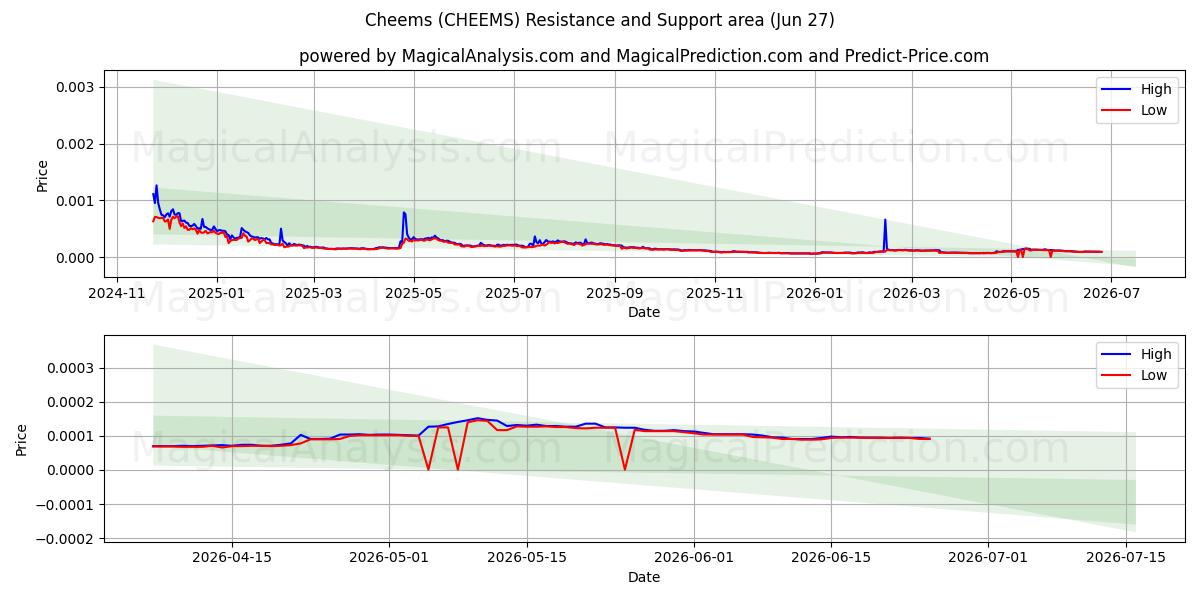Click the top chart 'Price' y-axis label
Screen dimensions: 1200x600
tap(42, 175)
